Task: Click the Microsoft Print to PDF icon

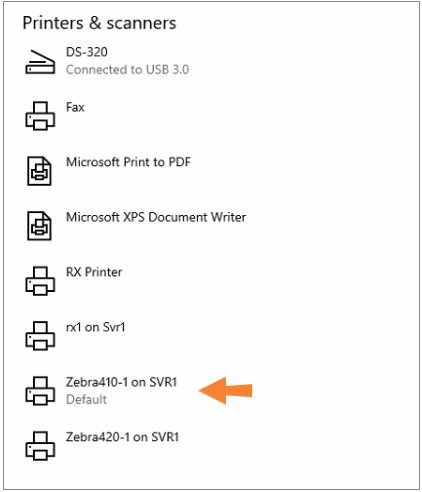Action: 39,171
